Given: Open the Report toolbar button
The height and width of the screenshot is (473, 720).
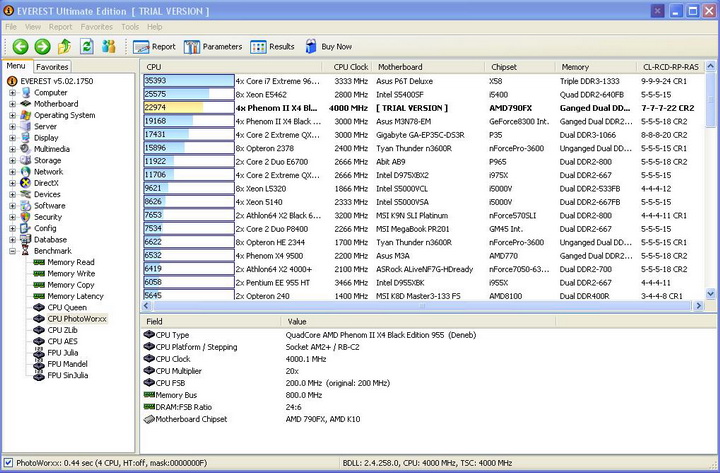Looking at the screenshot, I should [154, 46].
